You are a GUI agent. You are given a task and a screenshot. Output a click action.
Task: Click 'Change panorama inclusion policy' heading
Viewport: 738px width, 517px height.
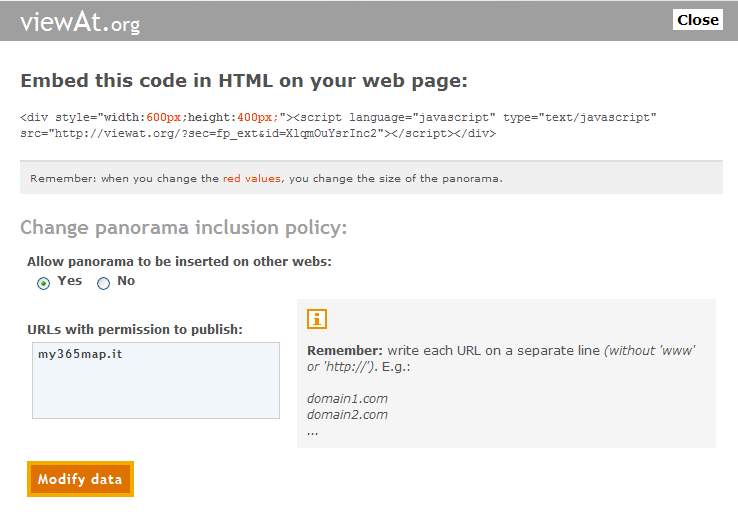[183, 228]
